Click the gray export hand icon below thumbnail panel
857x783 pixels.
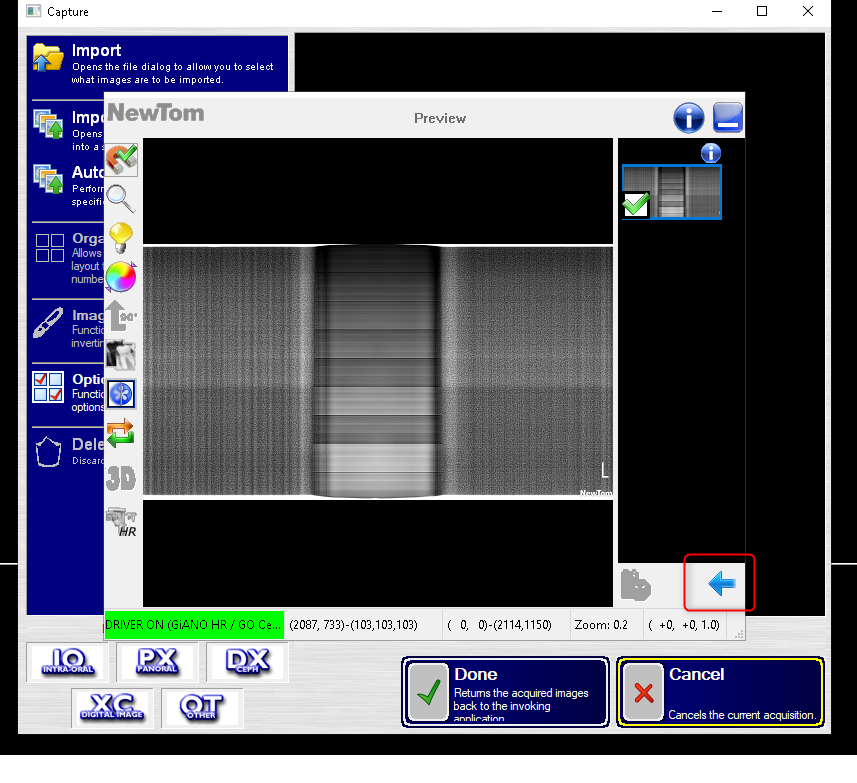tap(636, 585)
